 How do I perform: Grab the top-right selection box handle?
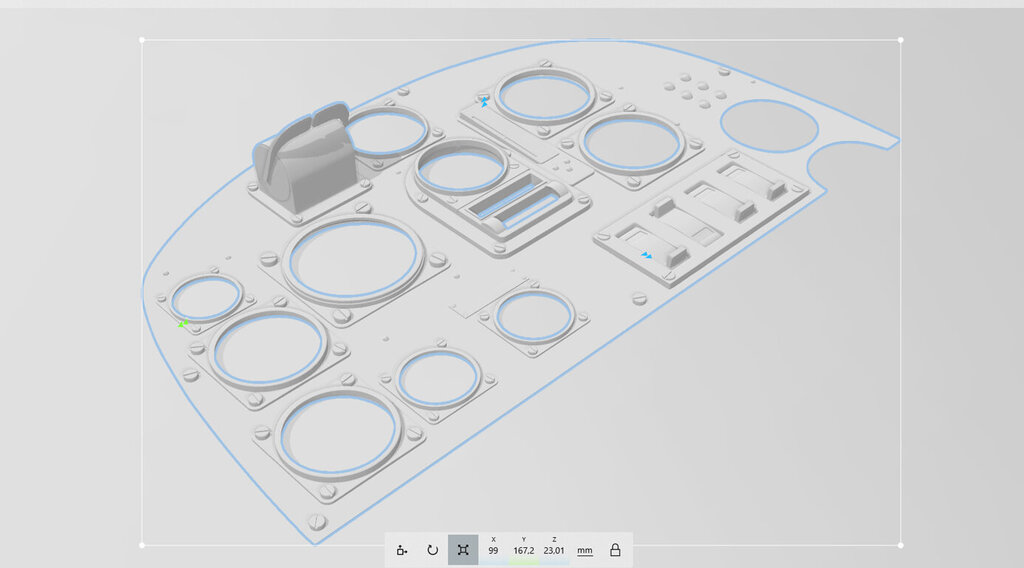pos(900,40)
